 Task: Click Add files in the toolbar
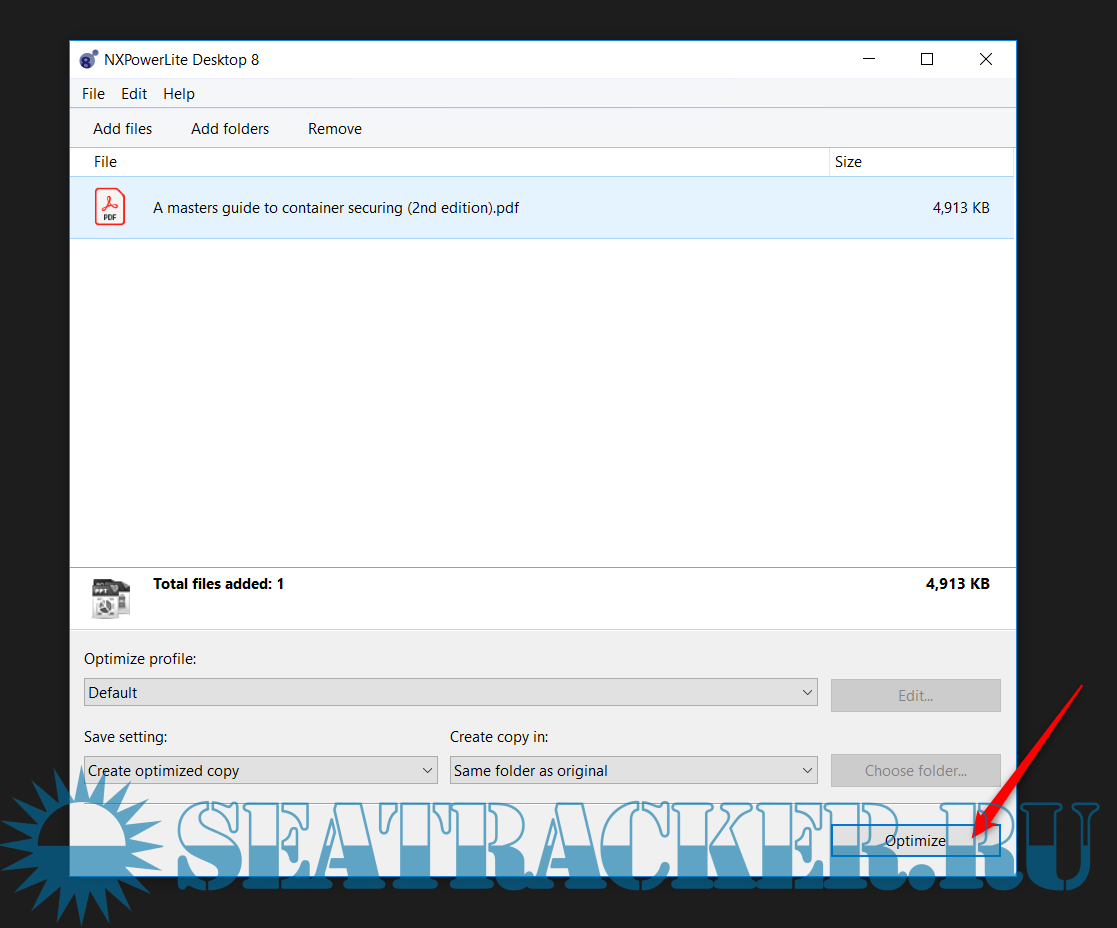point(123,129)
